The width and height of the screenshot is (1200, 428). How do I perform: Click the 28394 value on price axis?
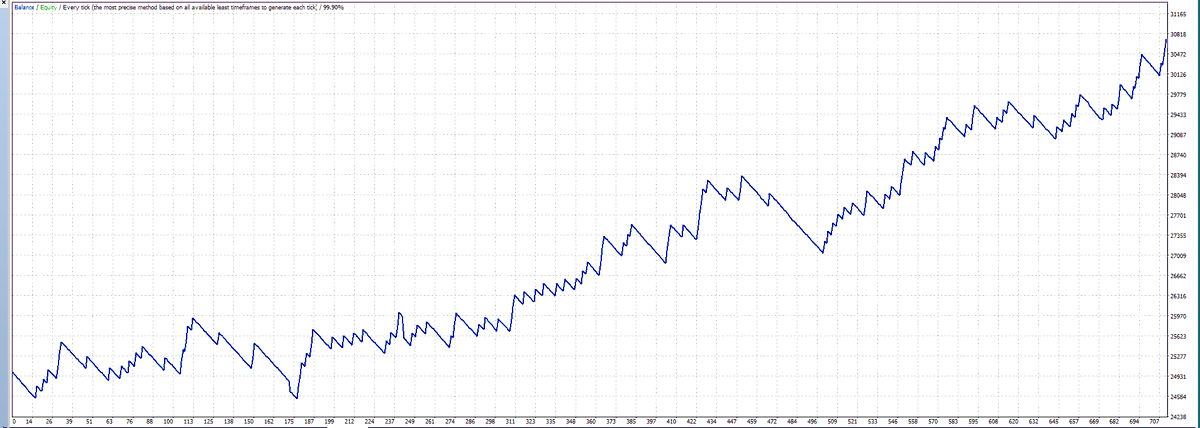(x=1176, y=175)
